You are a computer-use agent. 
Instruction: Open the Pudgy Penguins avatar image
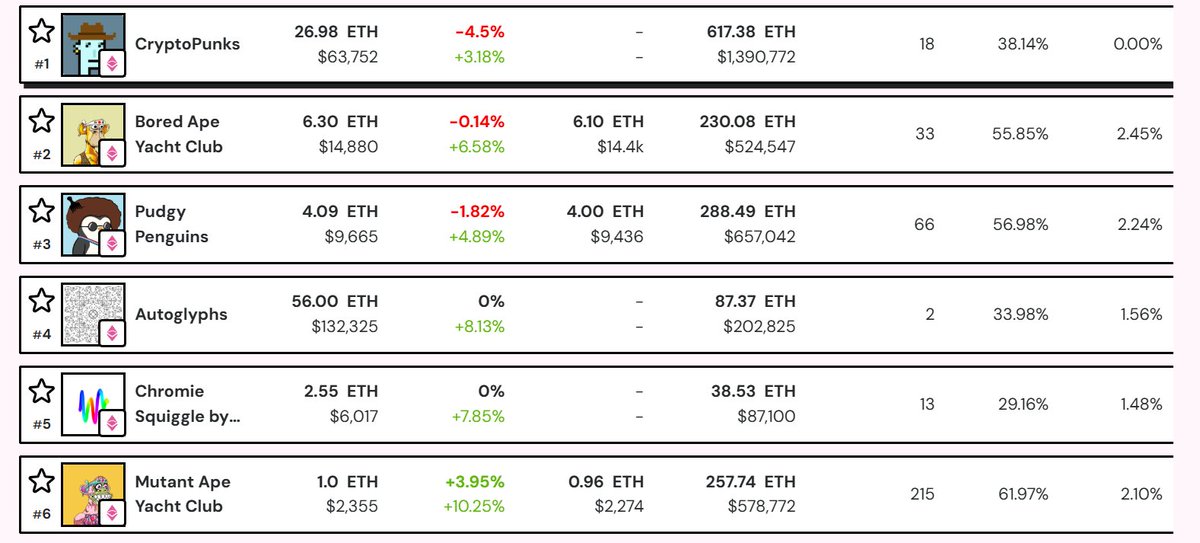(88, 220)
